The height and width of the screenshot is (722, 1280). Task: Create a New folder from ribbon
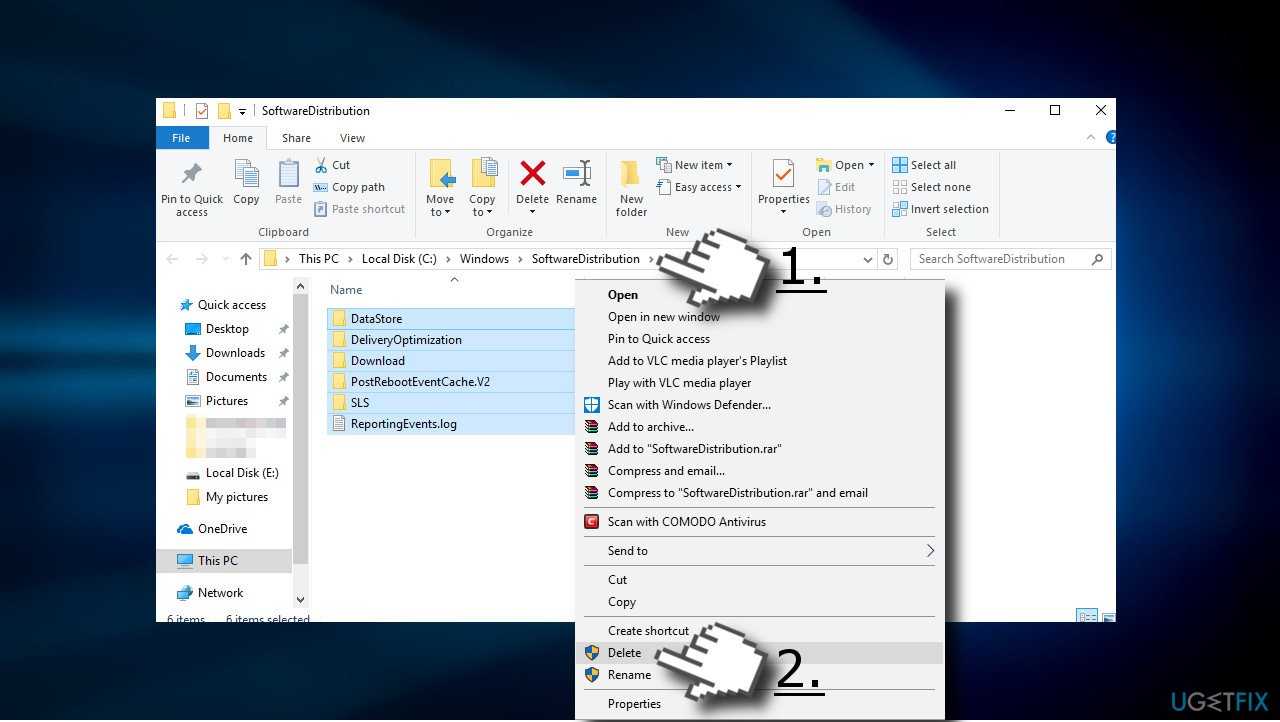pos(631,187)
